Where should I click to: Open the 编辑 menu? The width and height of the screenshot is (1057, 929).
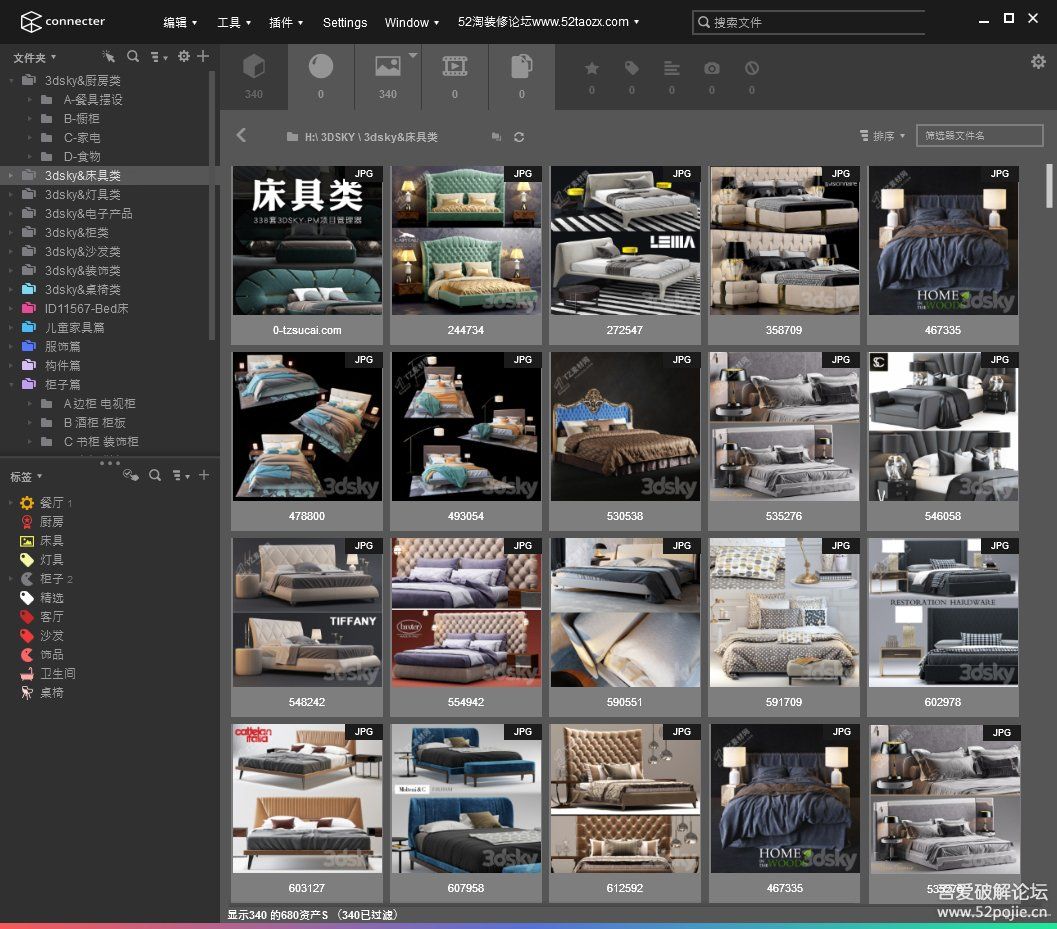[x=180, y=22]
